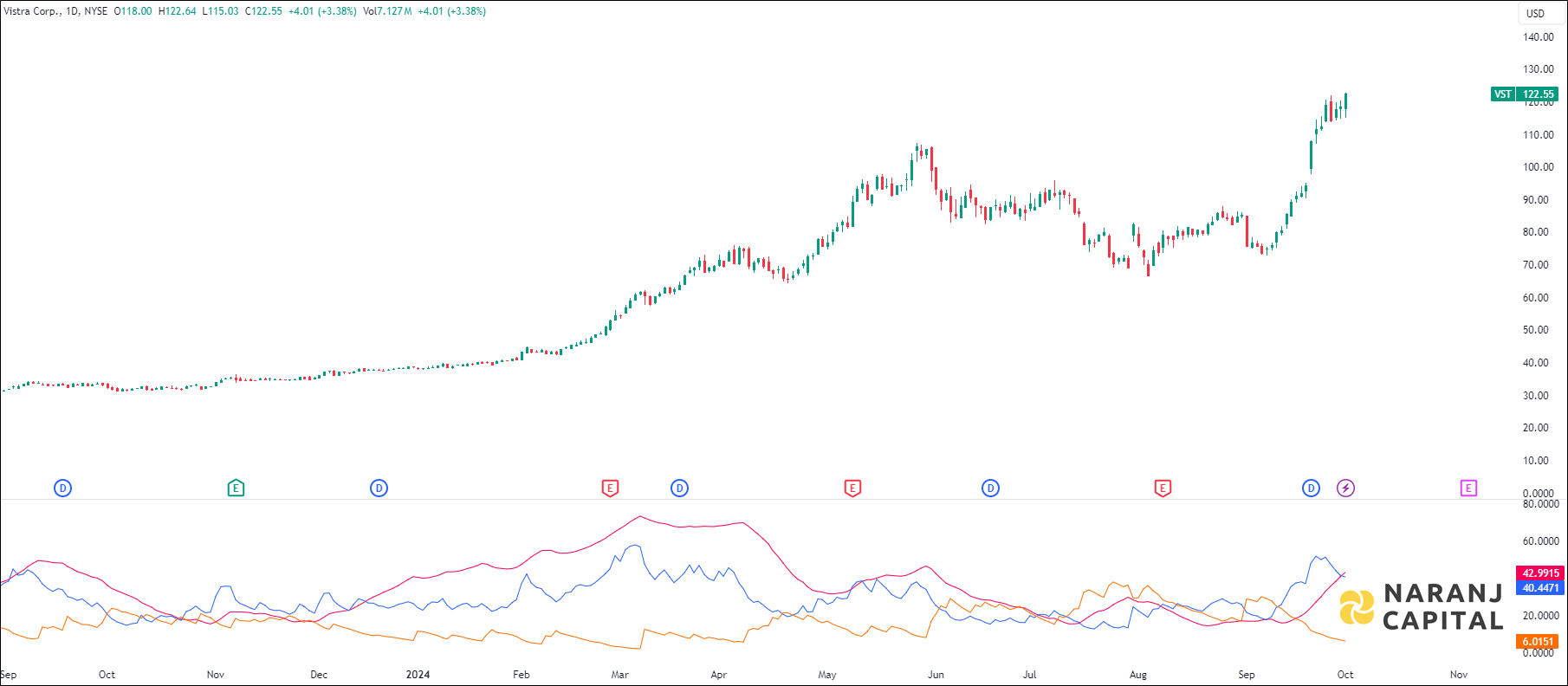The height and width of the screenshot is (686, 1568).
Task: Open the USD currency selector
Action: [x=1535, y=13]
